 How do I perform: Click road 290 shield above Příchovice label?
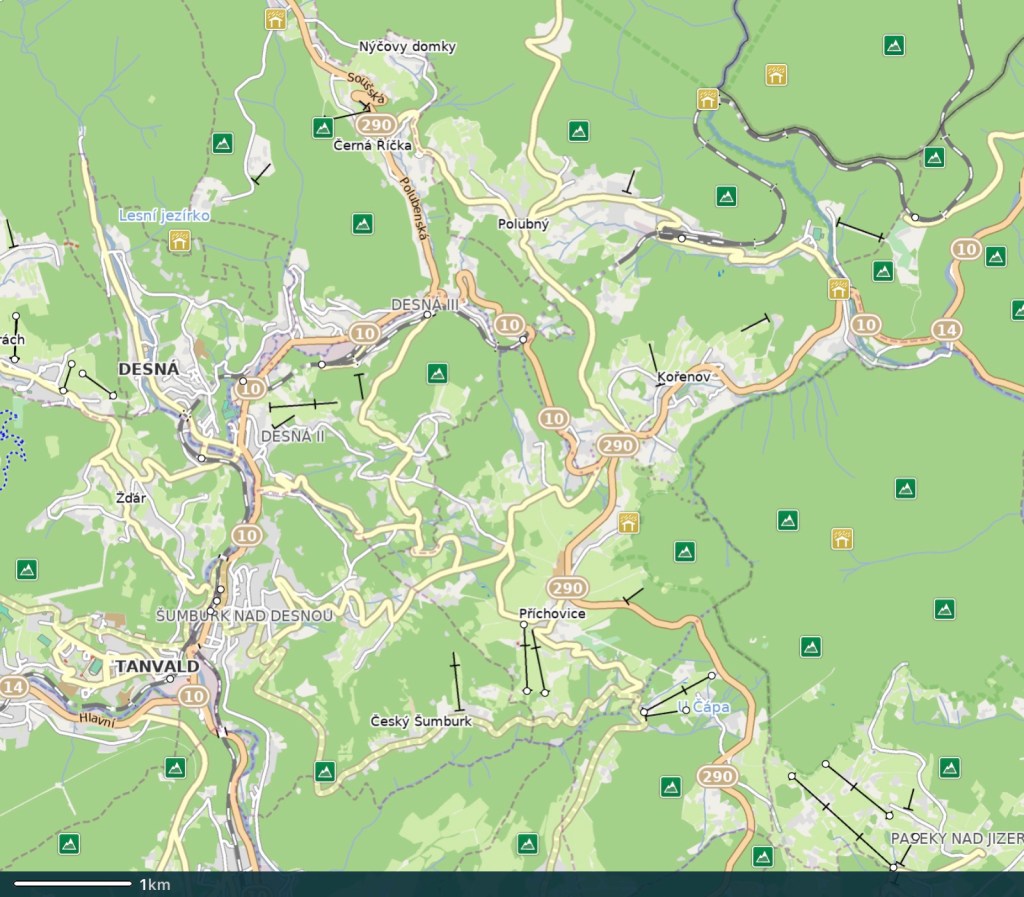[x=567, y=587]
